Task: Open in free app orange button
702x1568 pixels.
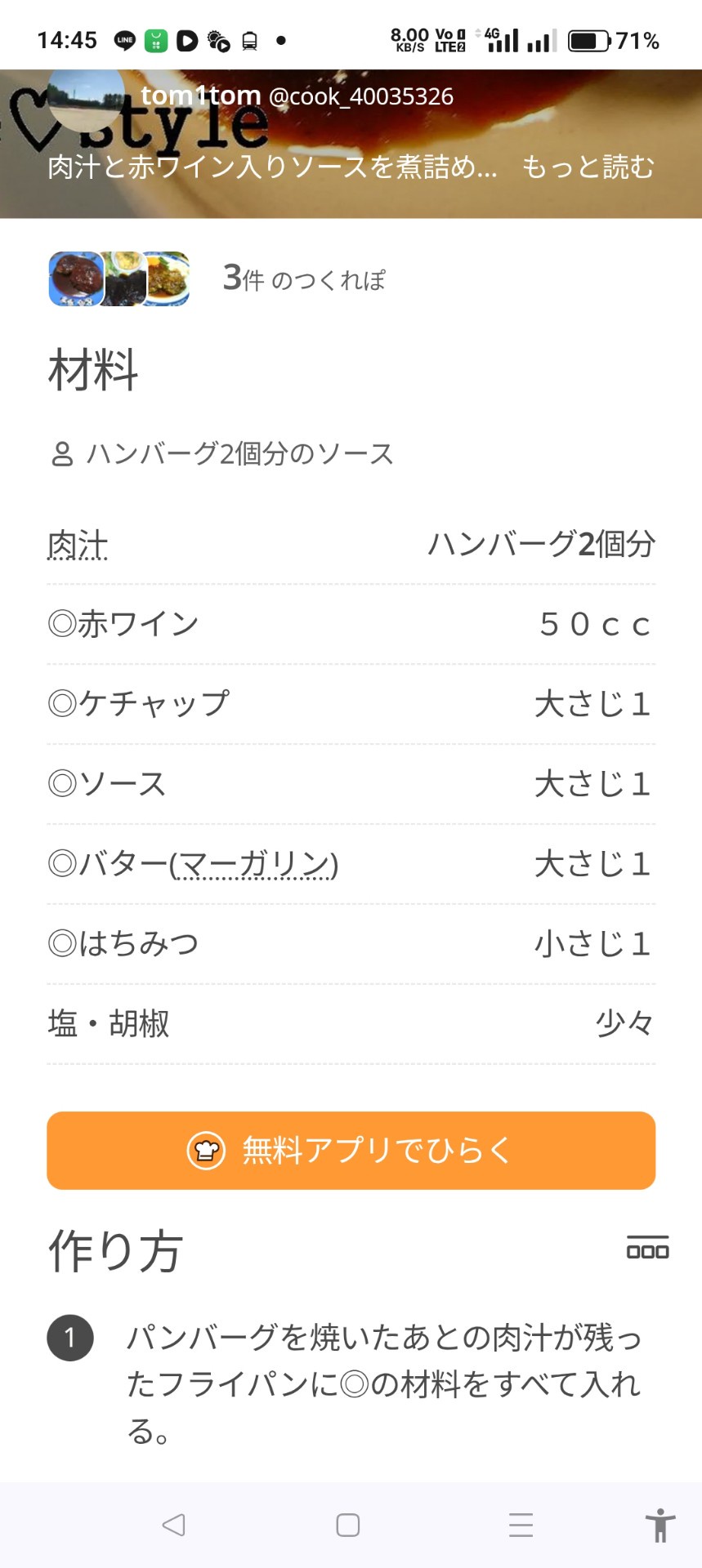Action: [x=351, y=1150]
